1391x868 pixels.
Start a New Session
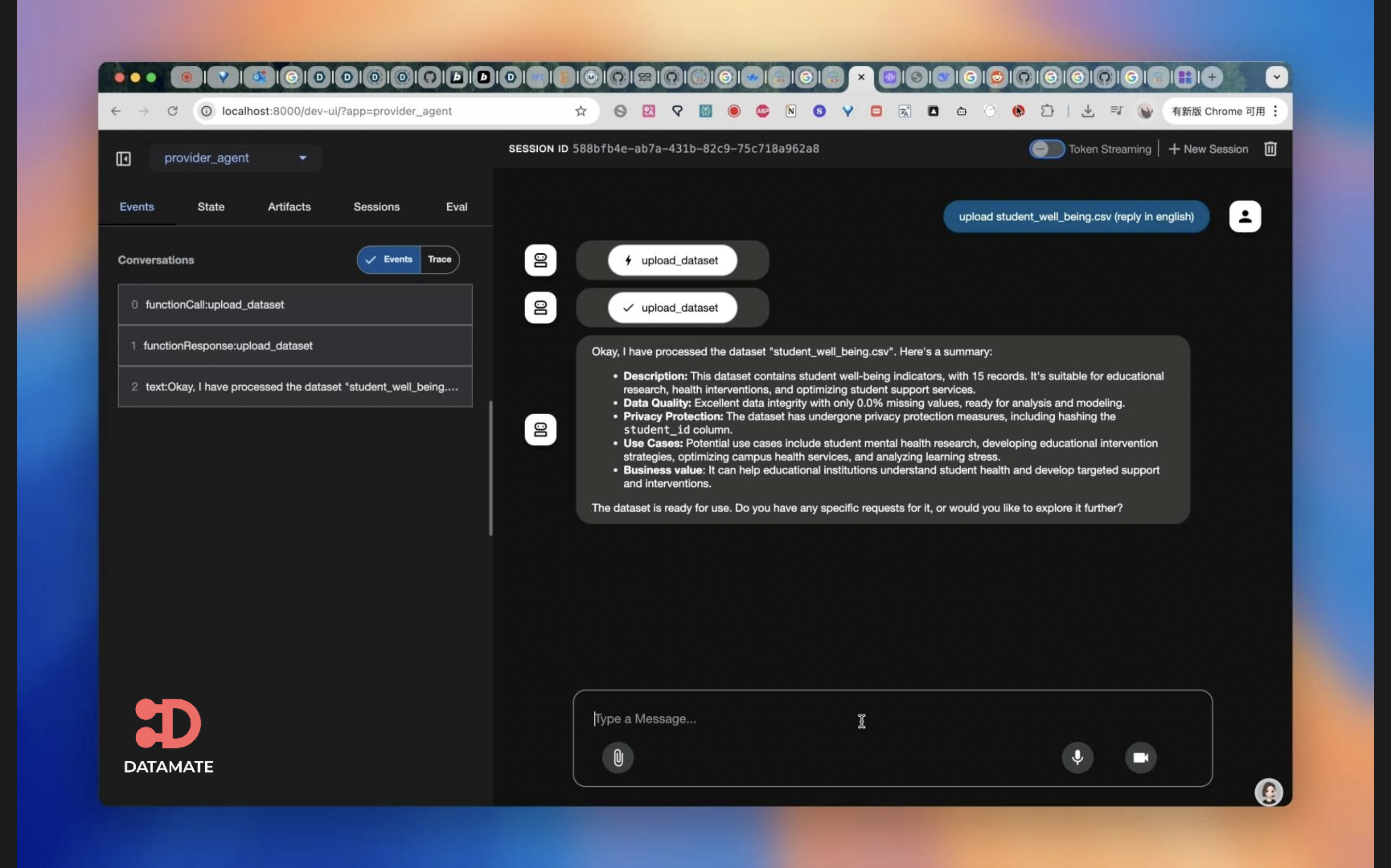pos(1208,149)
